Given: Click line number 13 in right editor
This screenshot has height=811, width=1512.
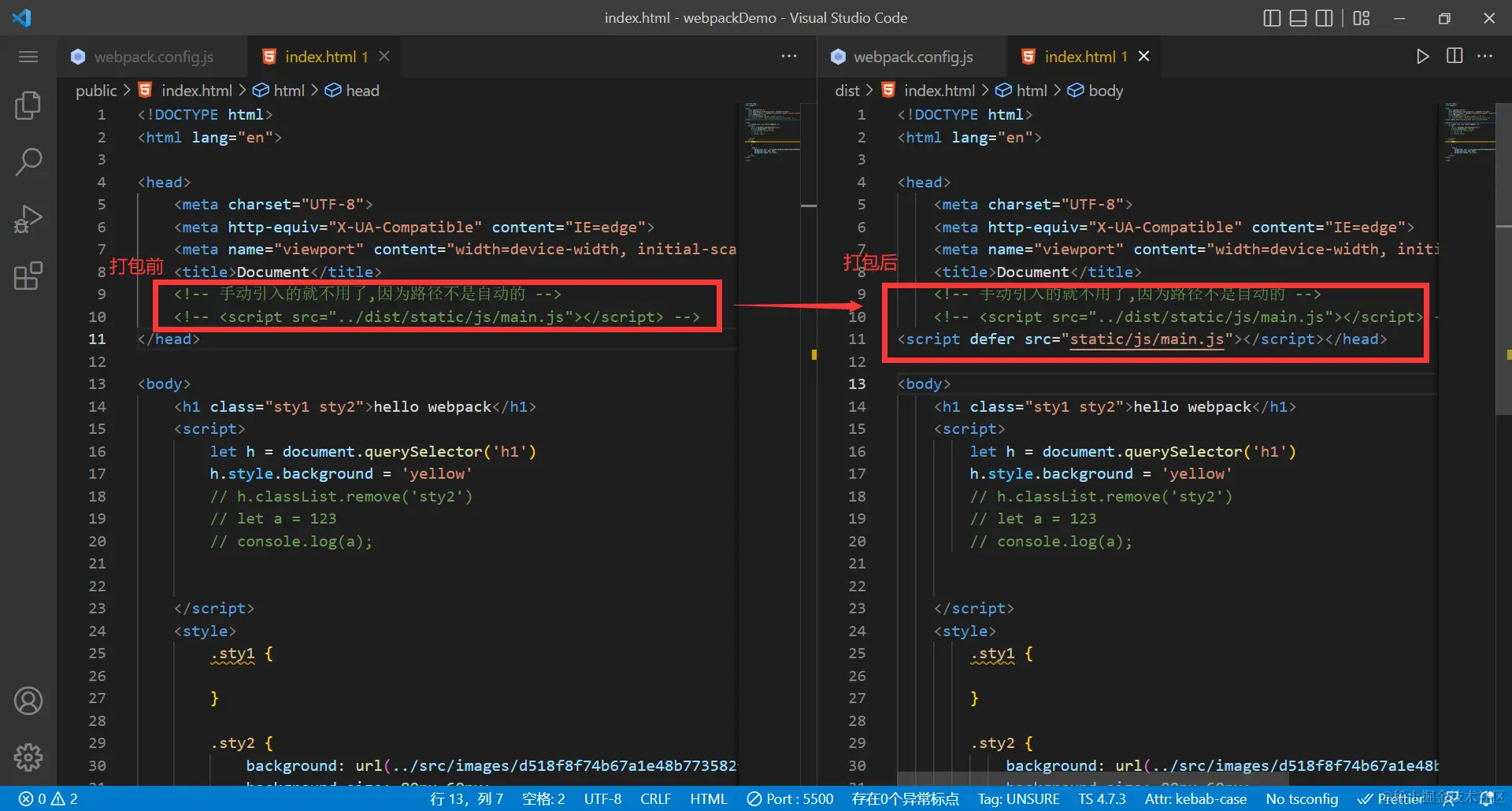Looking at the screenshot, I should [857, 384].
